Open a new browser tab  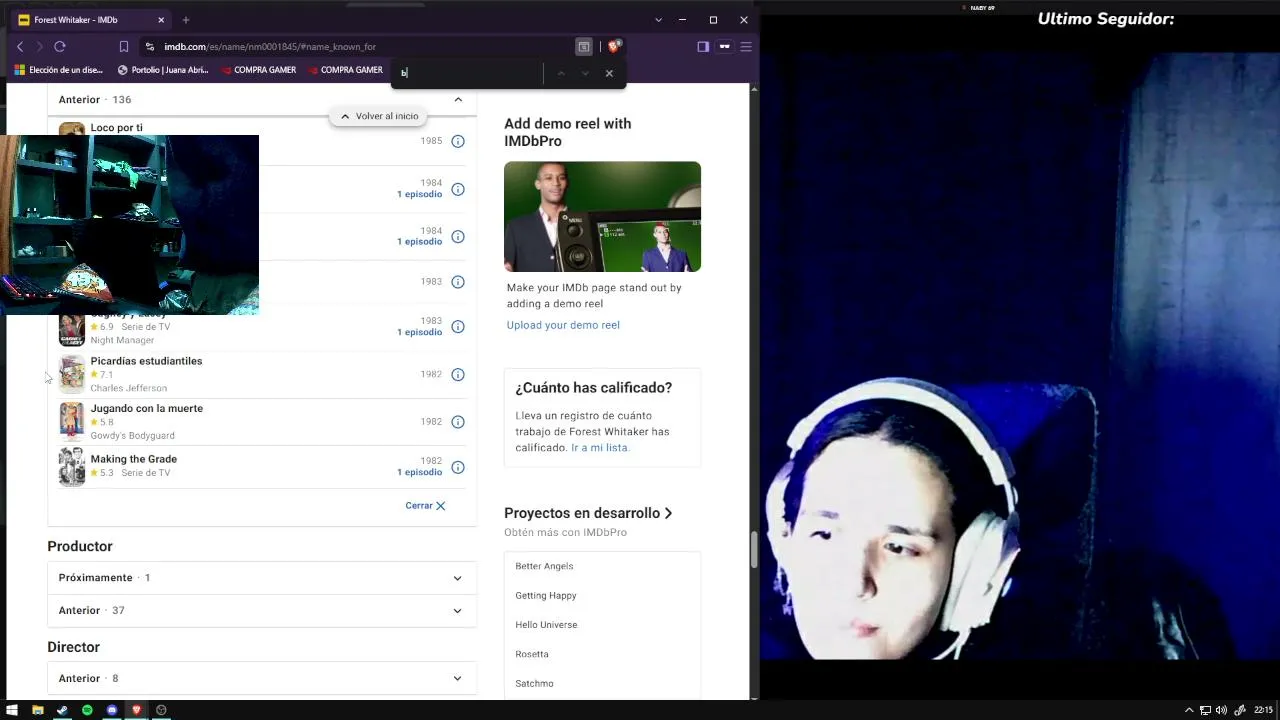click(x=186, y=20)
